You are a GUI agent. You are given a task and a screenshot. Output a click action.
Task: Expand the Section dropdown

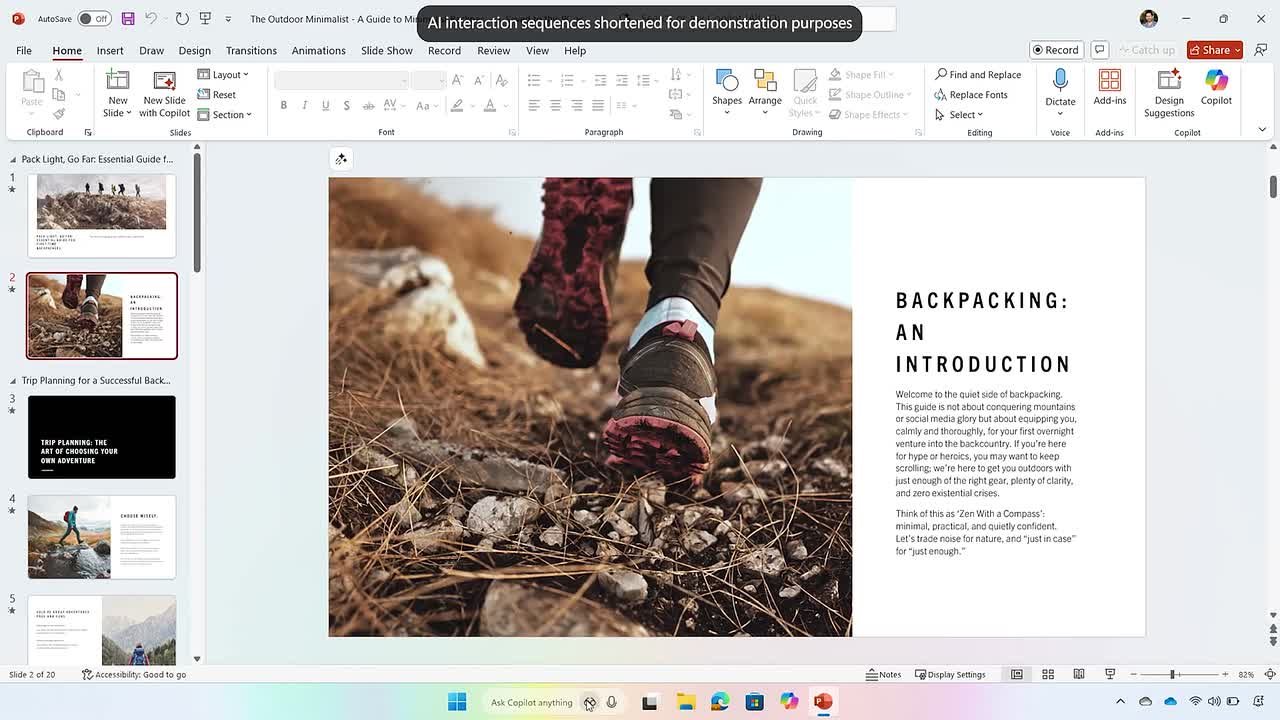[224, 115]
